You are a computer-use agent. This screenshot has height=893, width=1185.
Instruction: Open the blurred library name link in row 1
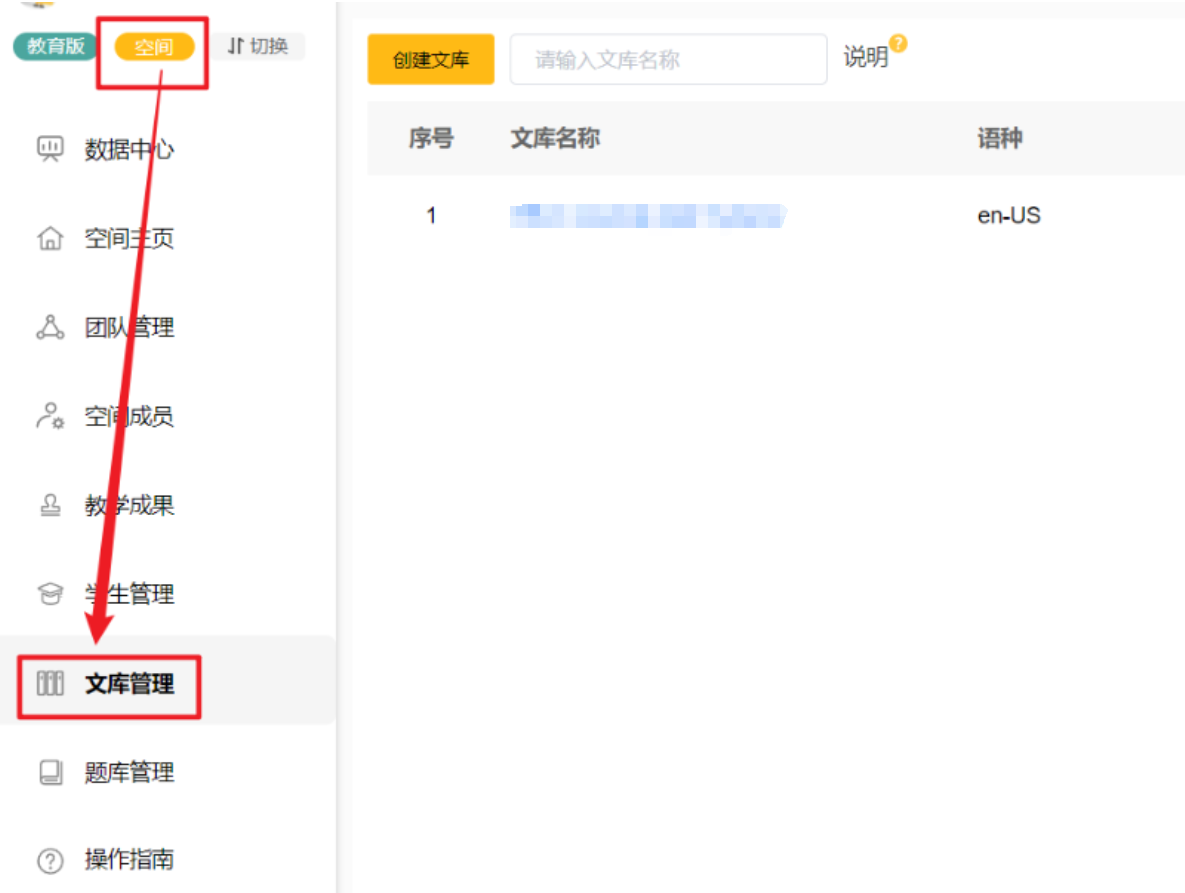pos(647,216)
